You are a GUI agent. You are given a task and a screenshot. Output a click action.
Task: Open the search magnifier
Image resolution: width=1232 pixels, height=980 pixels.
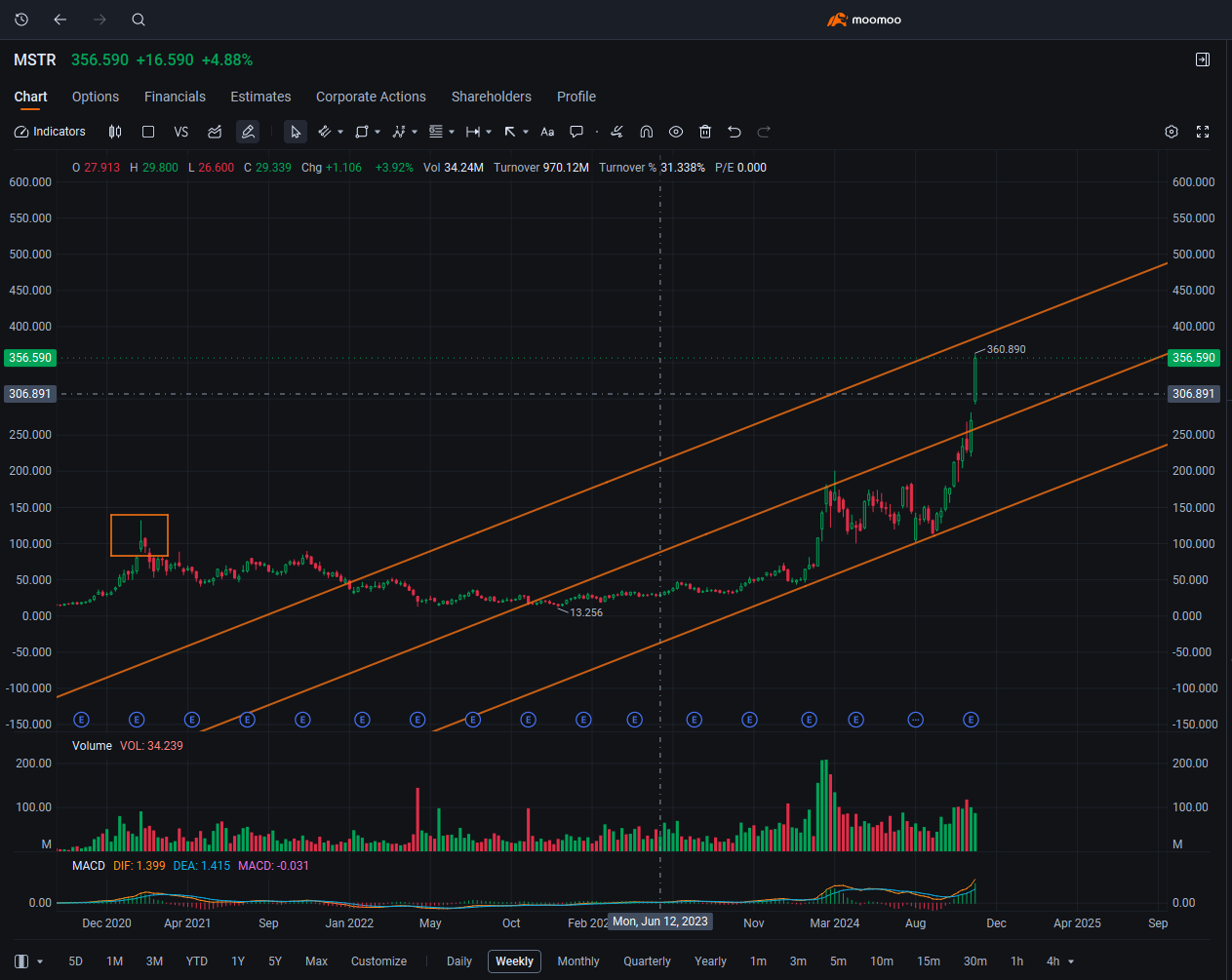139,20
